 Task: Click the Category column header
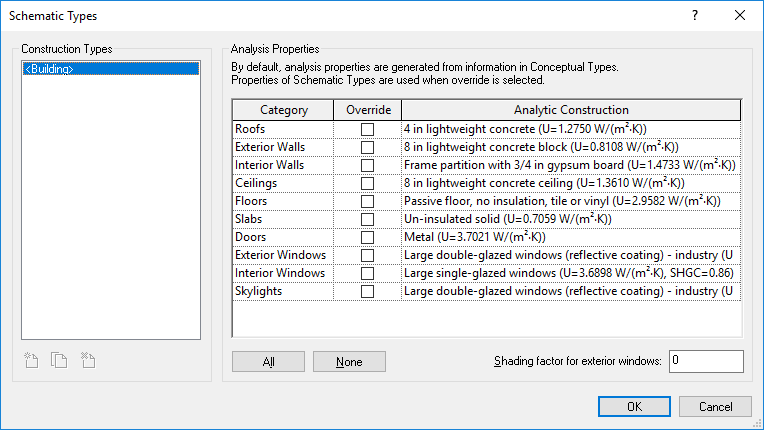(284, 110)
